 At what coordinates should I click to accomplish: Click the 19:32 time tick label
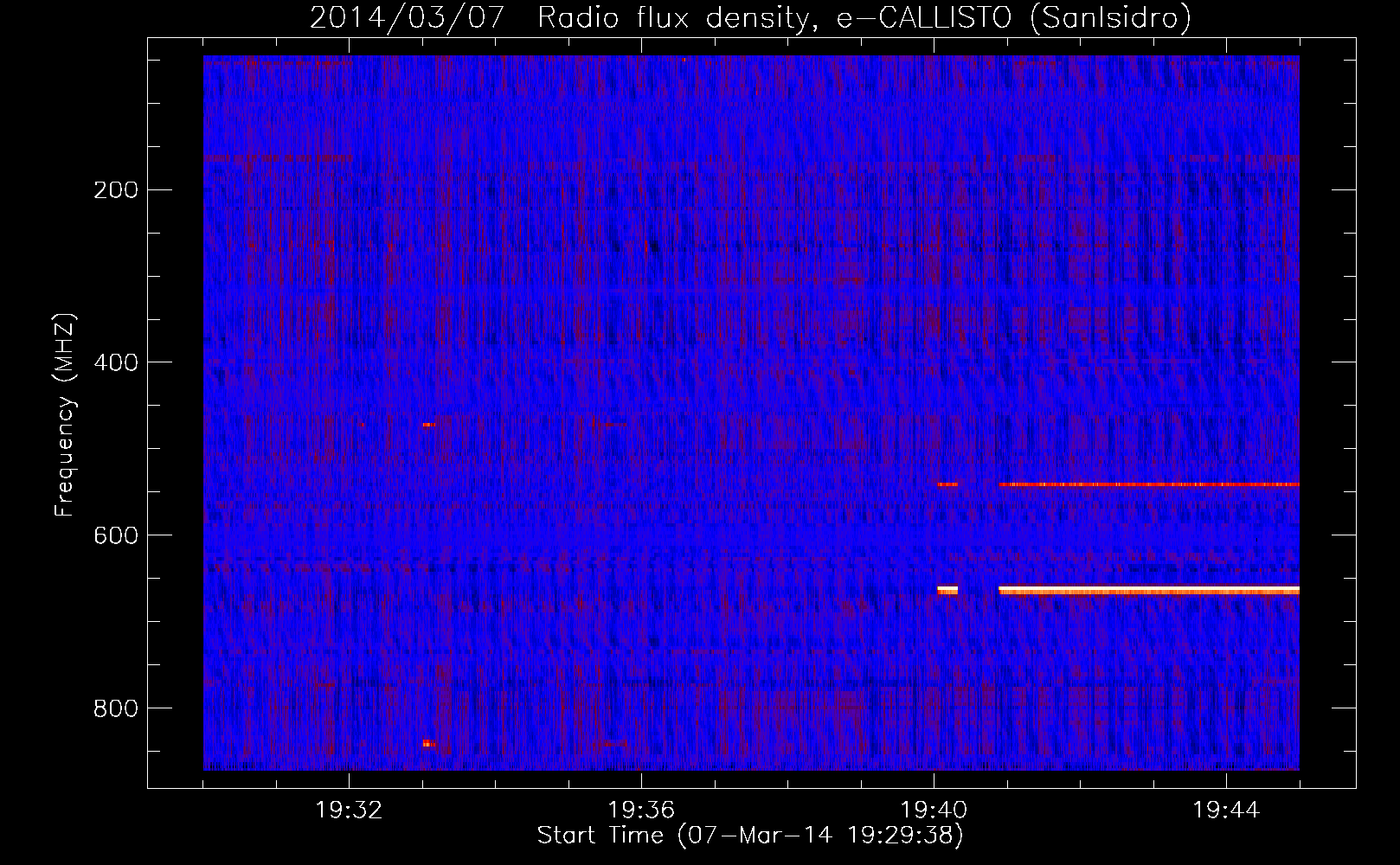349,811
